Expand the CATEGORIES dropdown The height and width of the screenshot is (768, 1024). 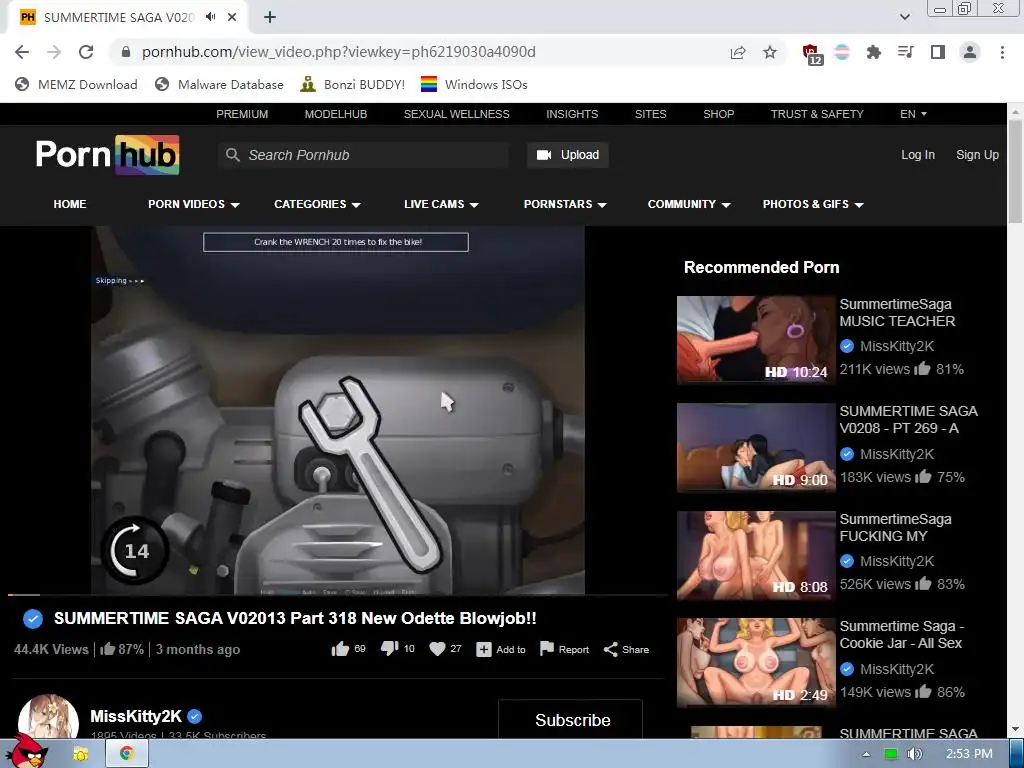(x=317, y=204)
